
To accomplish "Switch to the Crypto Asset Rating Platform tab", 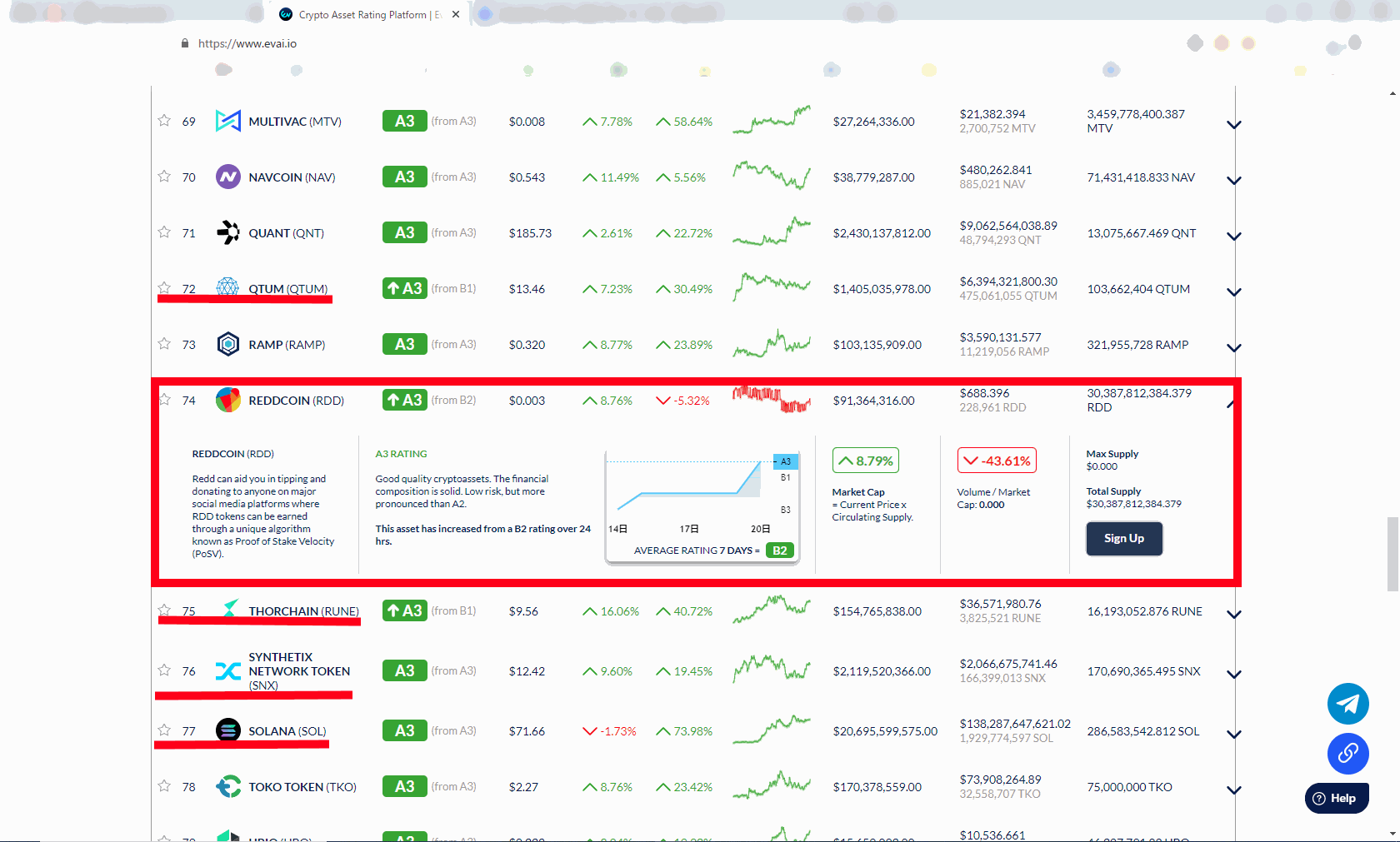I will 369,14.
